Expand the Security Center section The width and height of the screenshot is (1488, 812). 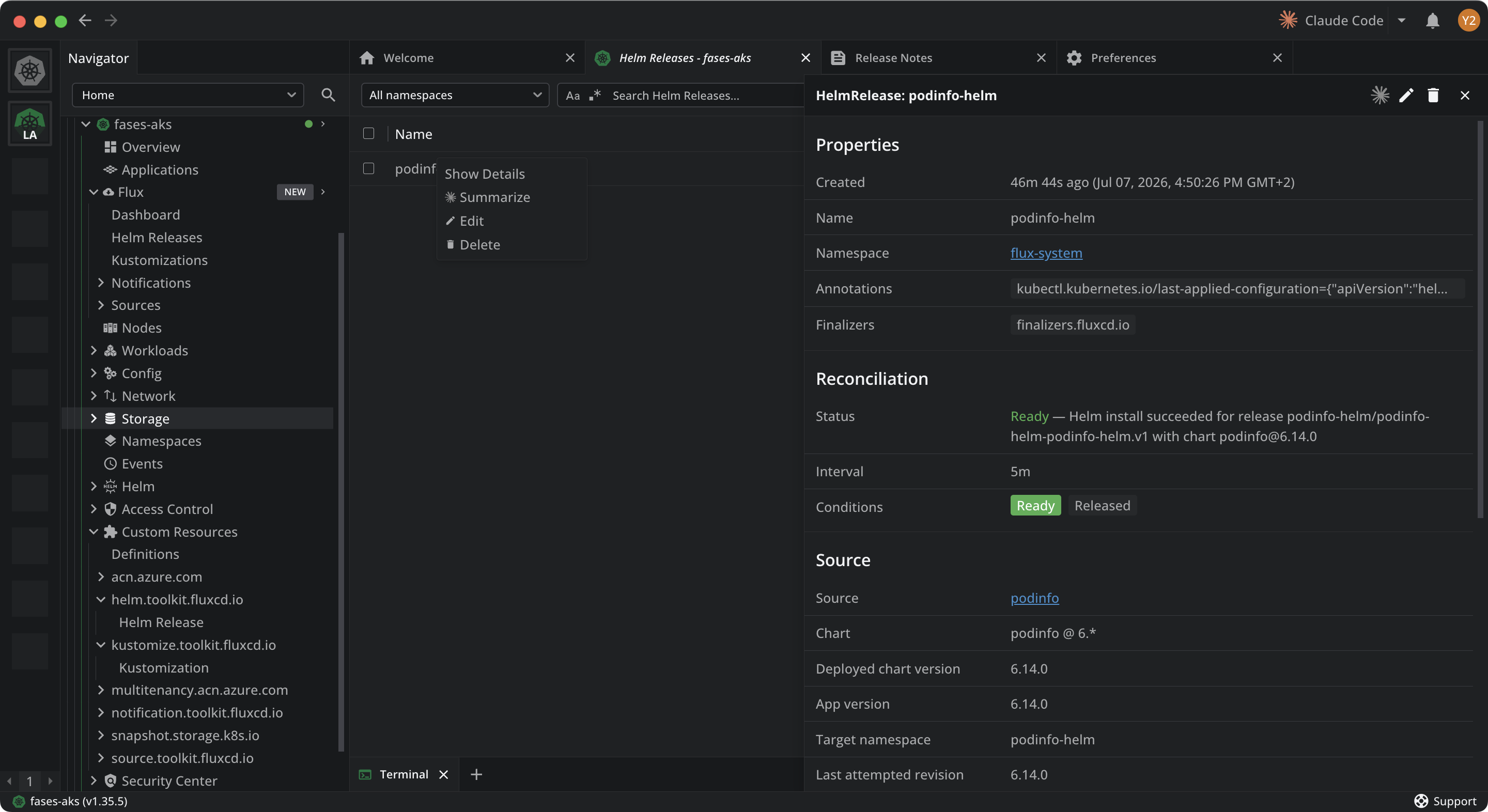coord(94,781)
